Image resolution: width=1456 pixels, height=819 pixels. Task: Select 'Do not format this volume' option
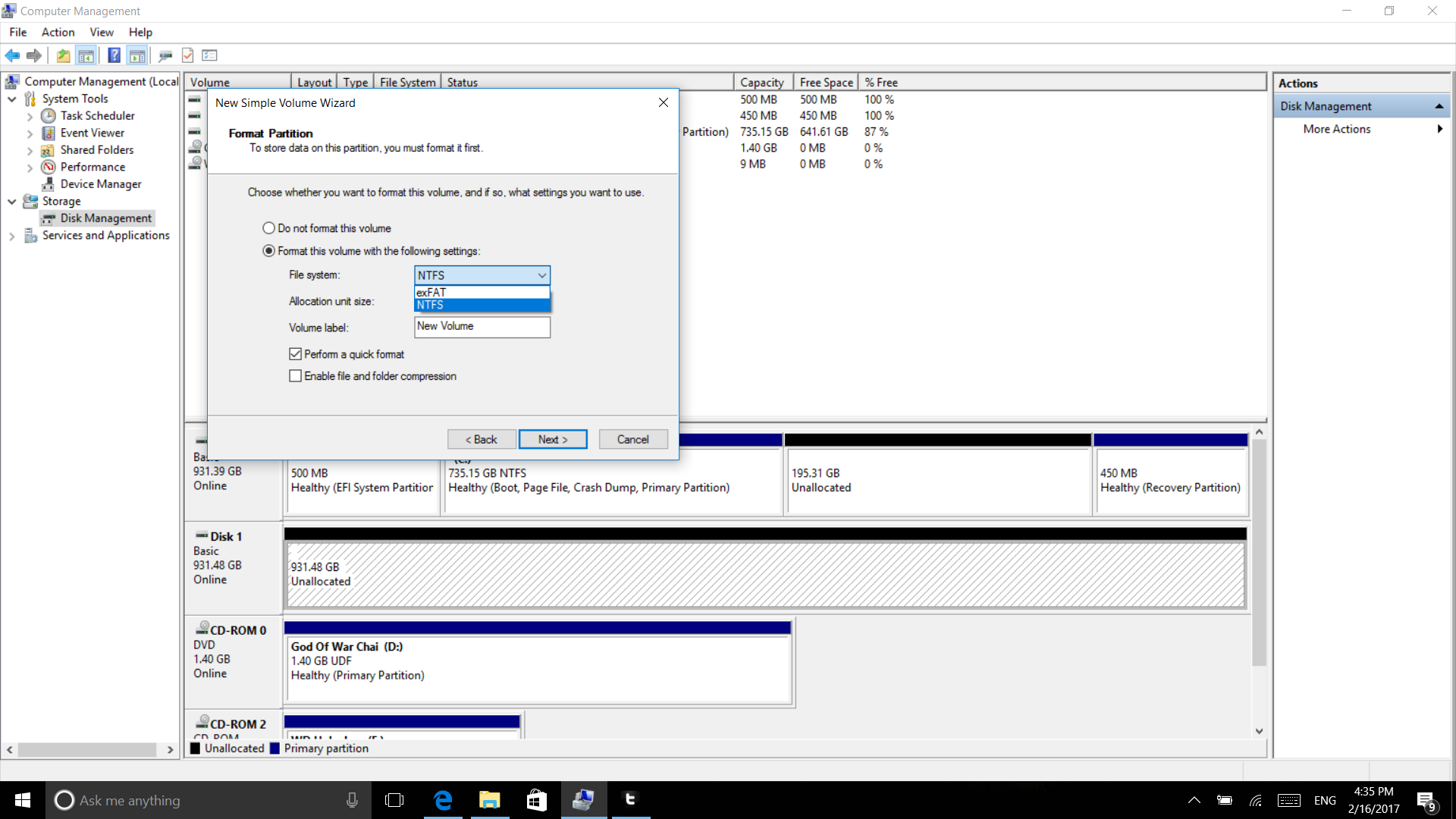tap(268, 228)
